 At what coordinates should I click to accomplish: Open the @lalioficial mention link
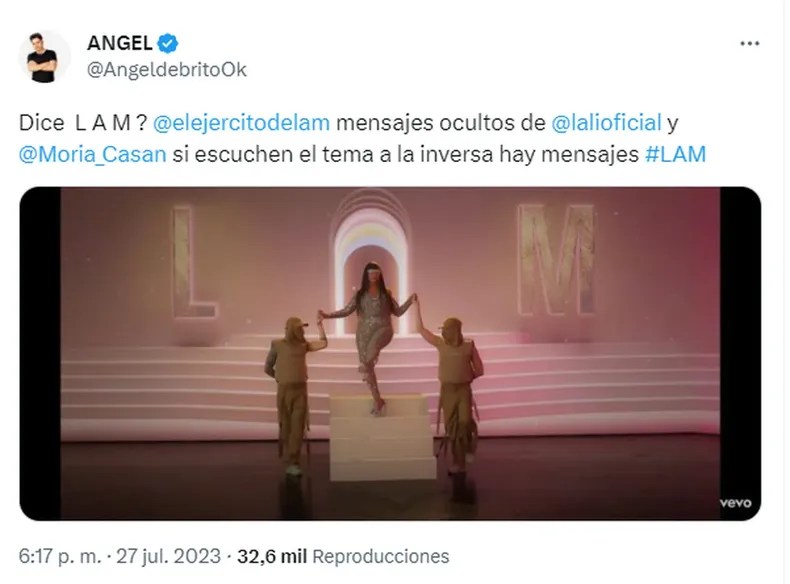pyautogui.click(x=606, y=122)
